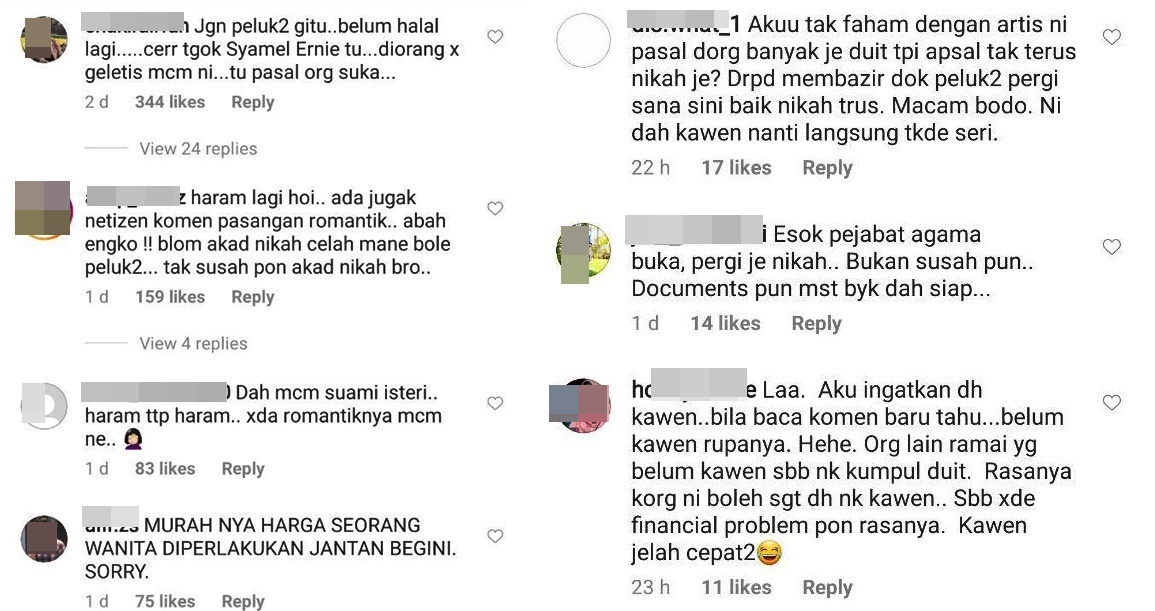
Task: Expand View 4 replies
Action: pos(193,343)
